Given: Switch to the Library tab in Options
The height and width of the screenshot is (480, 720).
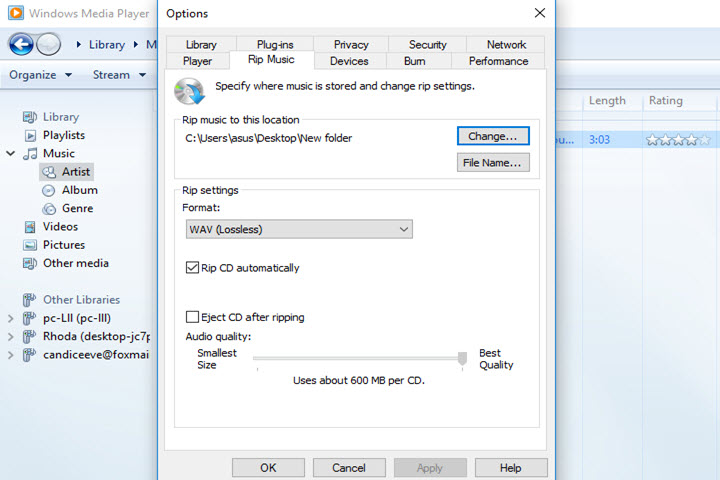Looking at the screenshot, I should (x=201, y=45).
